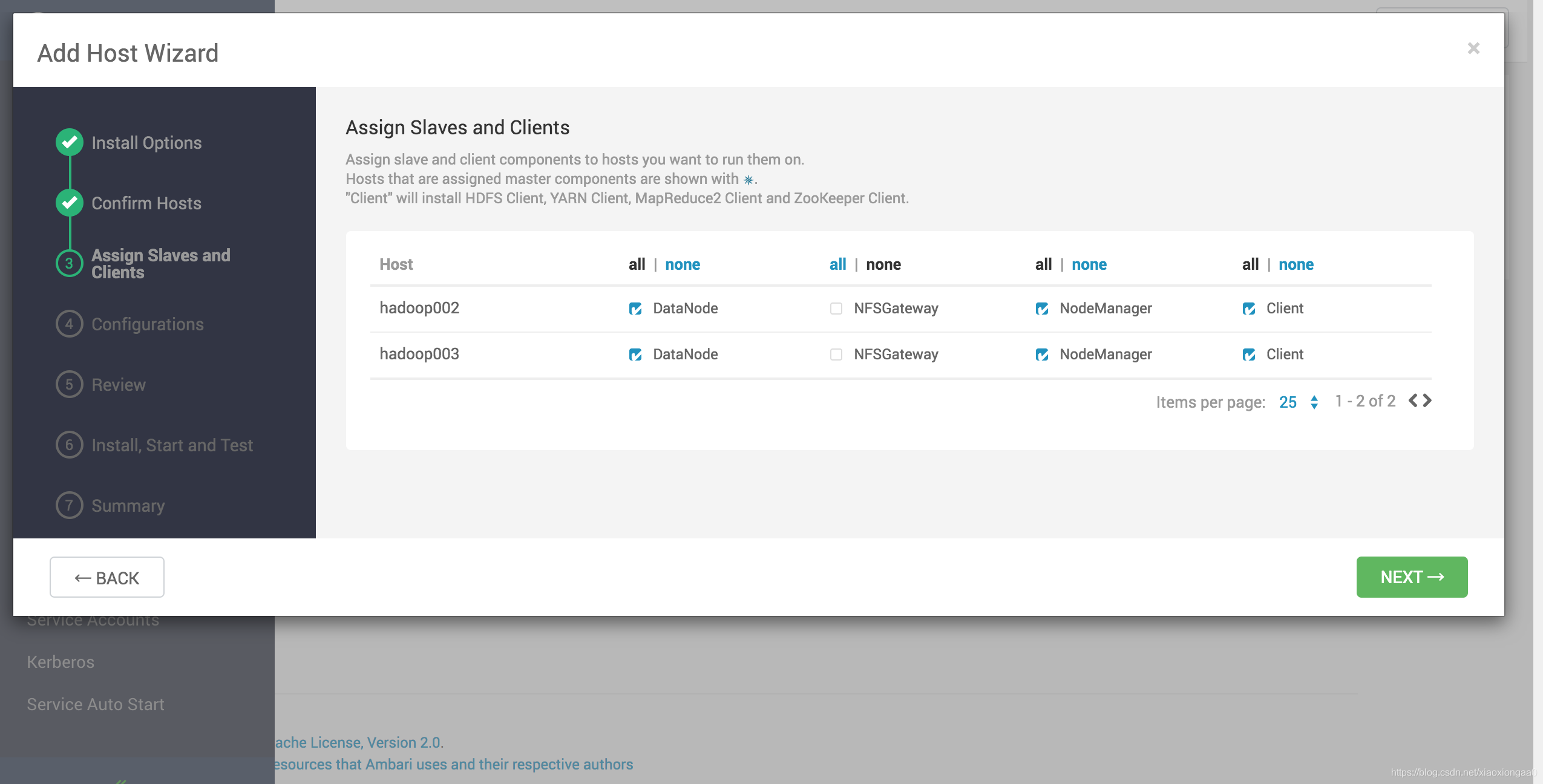Uncheck NodeManager for hadoop003

click(x=1042, y=354)
